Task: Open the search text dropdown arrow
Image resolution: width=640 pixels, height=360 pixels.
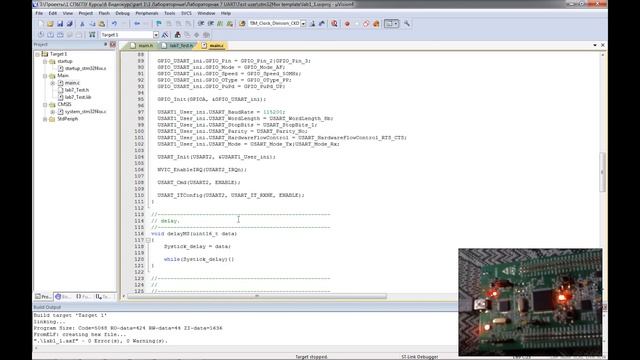Action: coord(303,24)
